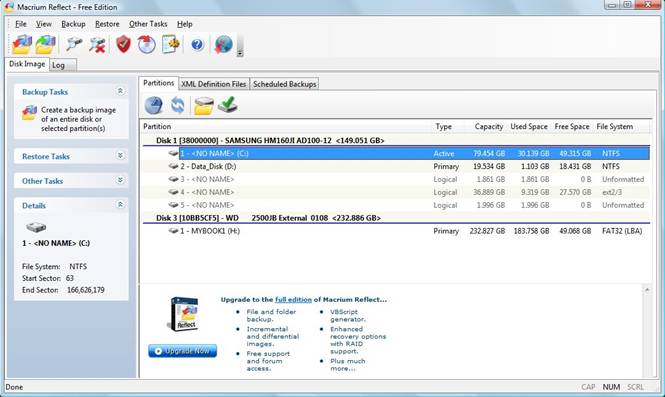Click the globe update check icon
This screenshot has height=397, width=665.
pos(223,45)
